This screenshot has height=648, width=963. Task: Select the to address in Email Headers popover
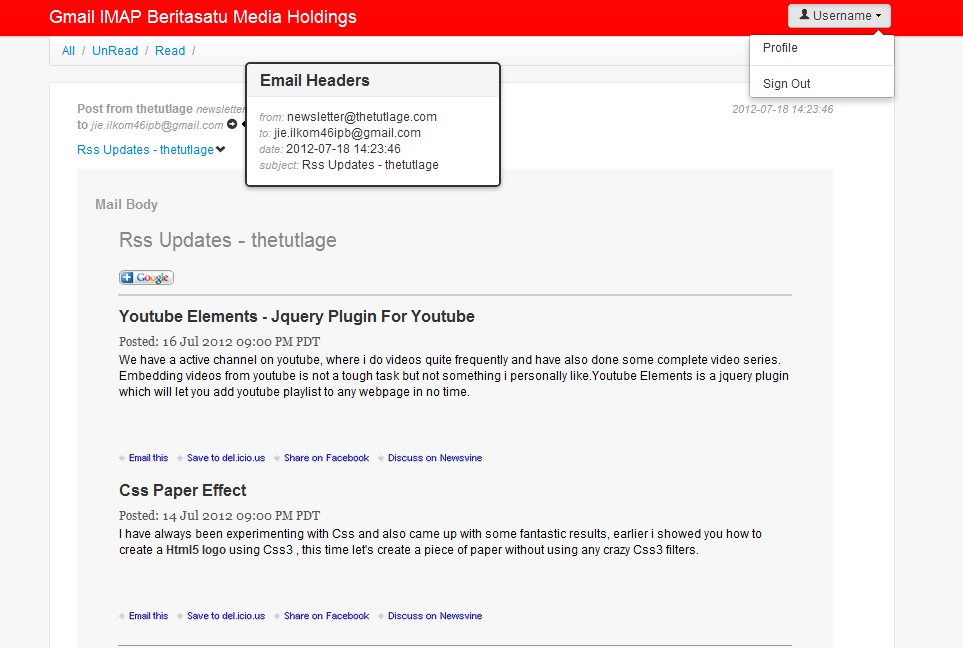point(347,133)
